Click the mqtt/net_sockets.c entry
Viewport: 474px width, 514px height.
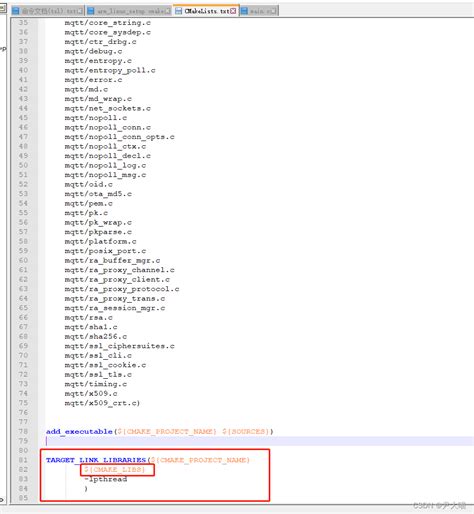tap(107, 108)
